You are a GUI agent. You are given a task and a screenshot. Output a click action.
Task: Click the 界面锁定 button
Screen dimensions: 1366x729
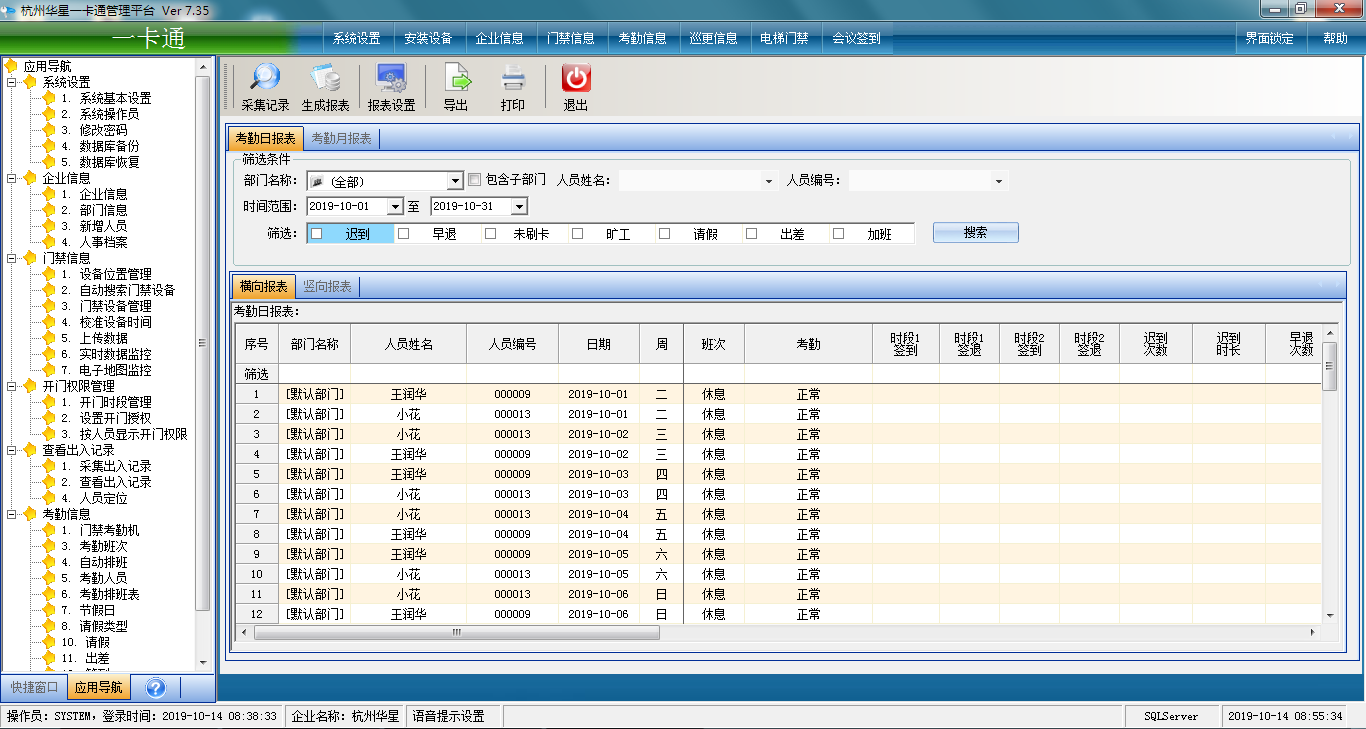[1270, 39]
